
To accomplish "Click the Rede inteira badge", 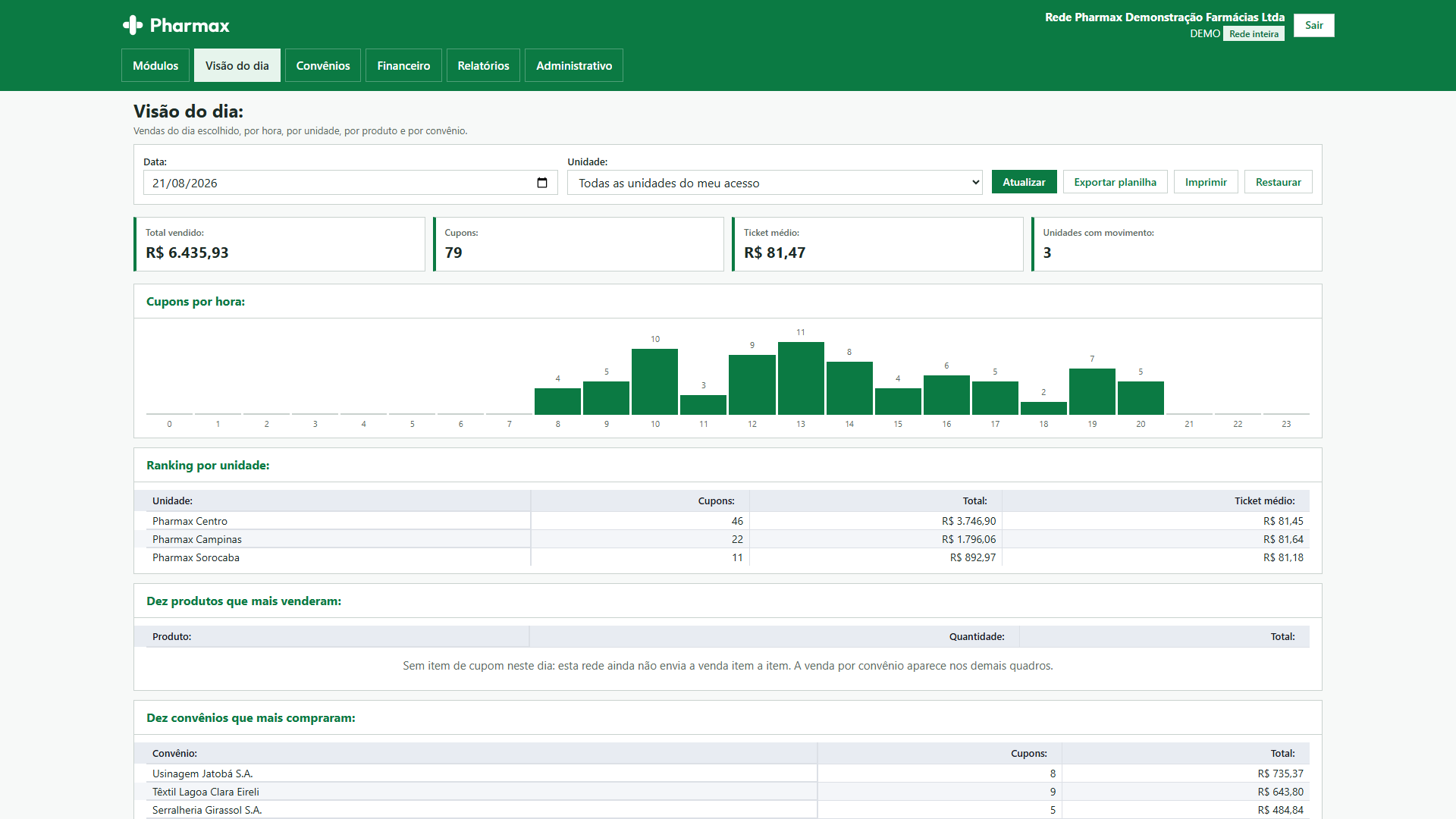I will click(x=1254, y=34).
